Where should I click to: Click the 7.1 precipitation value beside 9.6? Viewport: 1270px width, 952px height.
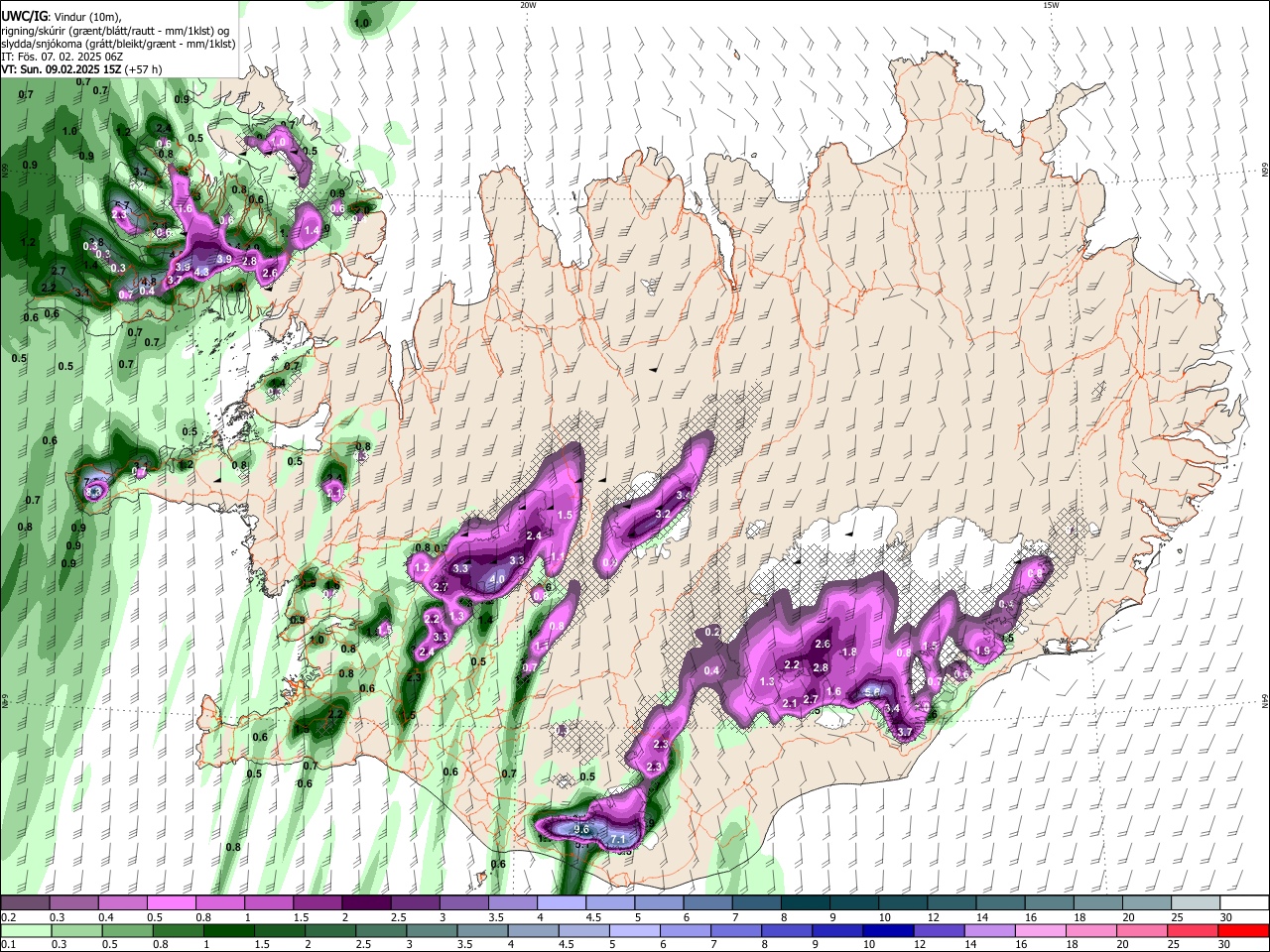point(618,840)
